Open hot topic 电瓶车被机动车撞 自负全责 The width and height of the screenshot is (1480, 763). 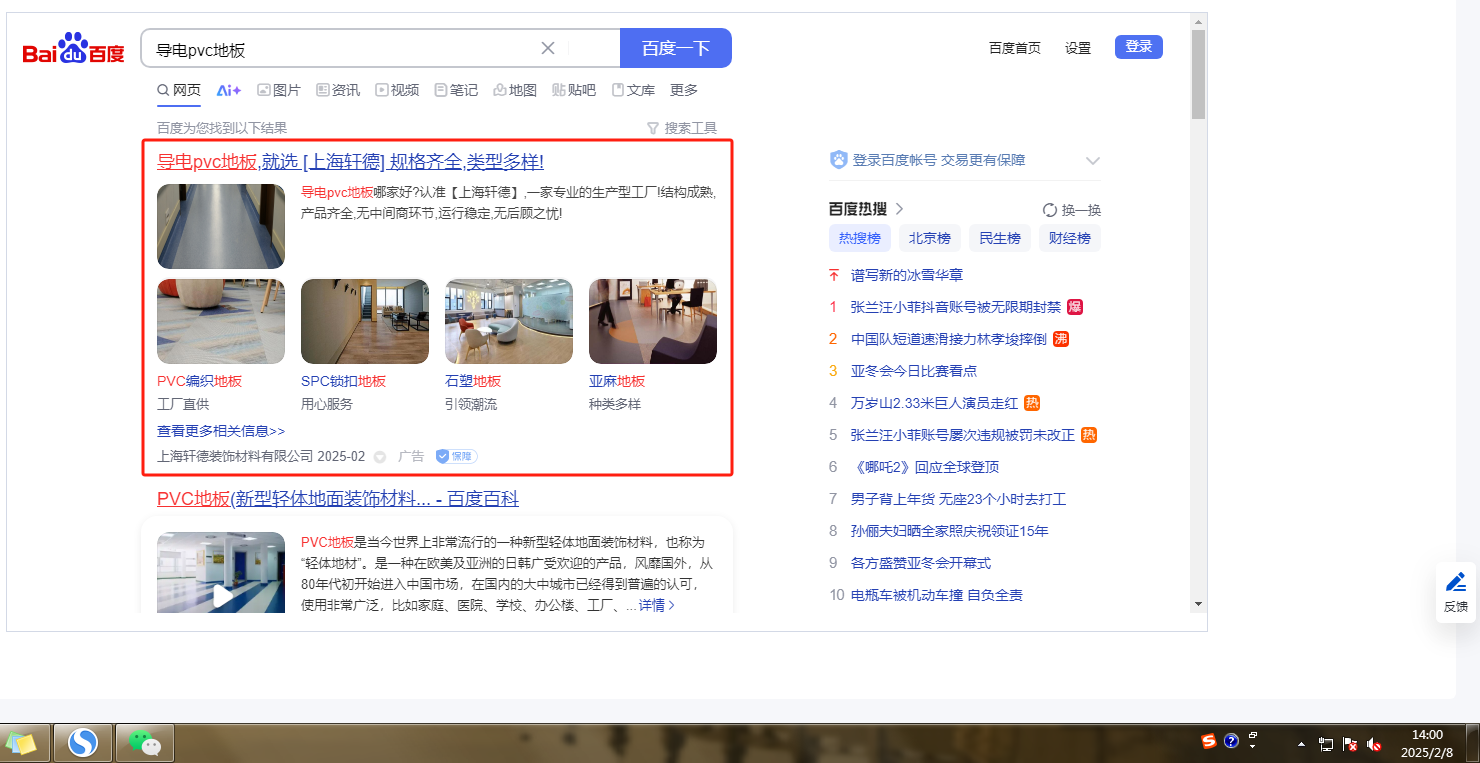[937, 595]
